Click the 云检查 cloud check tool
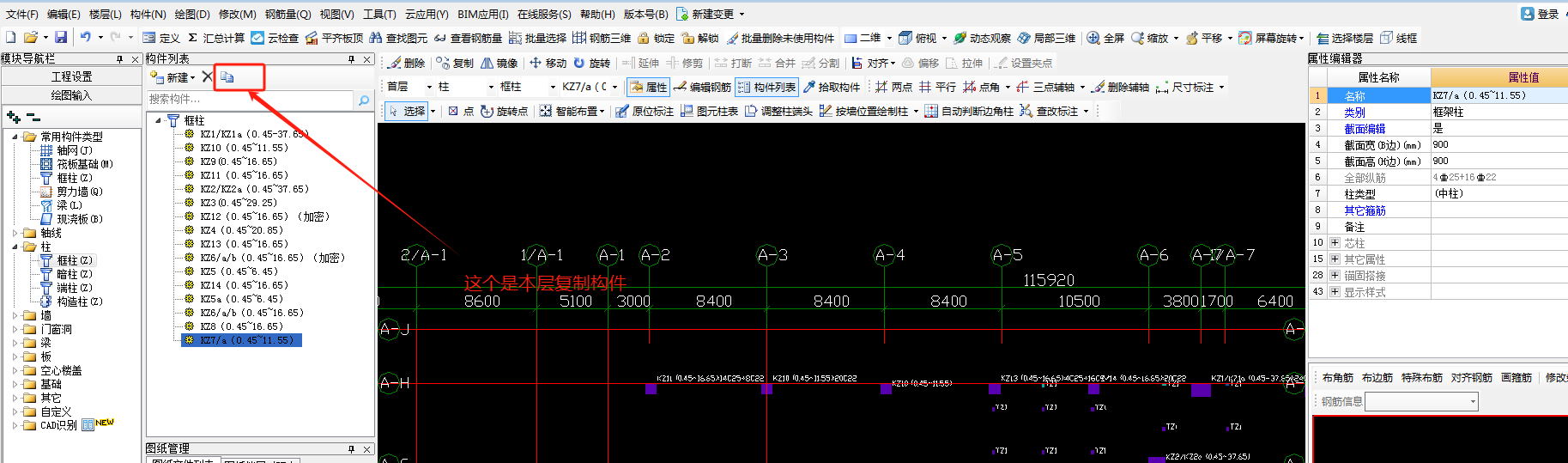Image resolution: width=1568 pixels, height=463 pixels. (x=275, y=38)
